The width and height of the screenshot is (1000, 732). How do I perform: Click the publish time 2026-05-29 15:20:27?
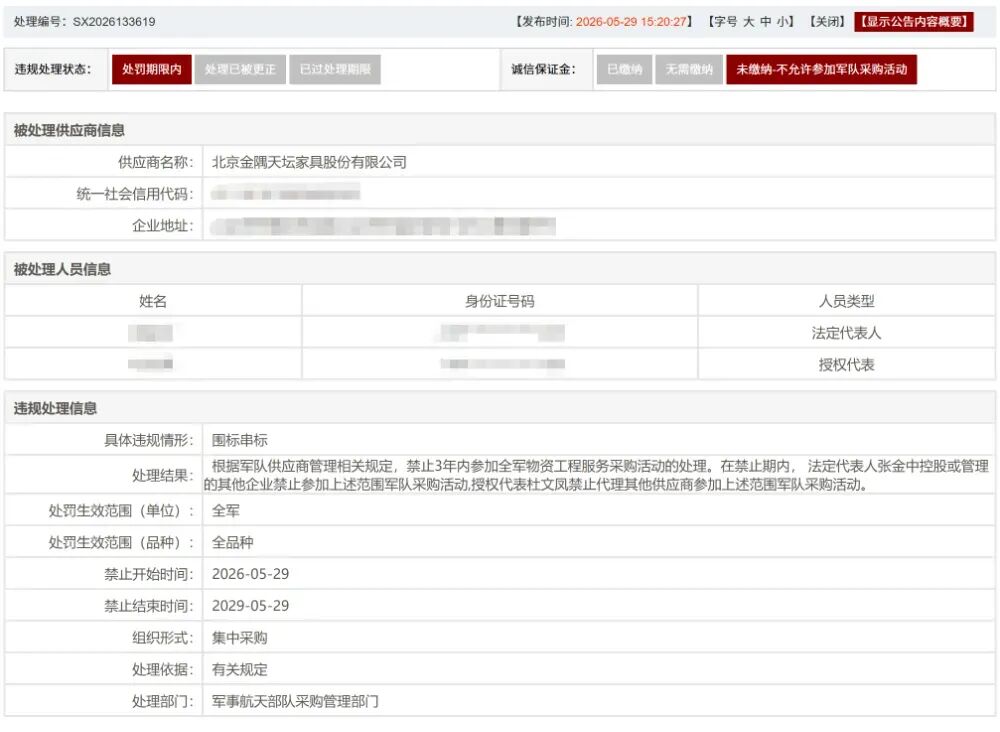tap(631, 22)
